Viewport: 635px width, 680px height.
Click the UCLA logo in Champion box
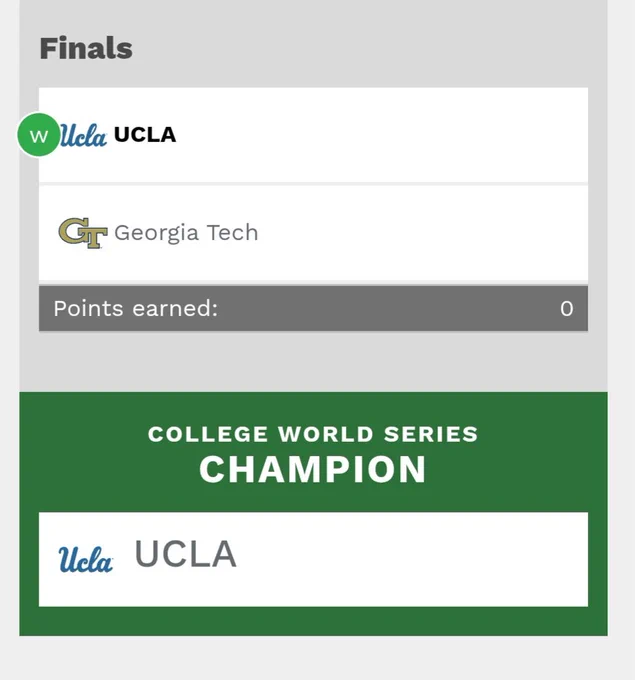85,559
